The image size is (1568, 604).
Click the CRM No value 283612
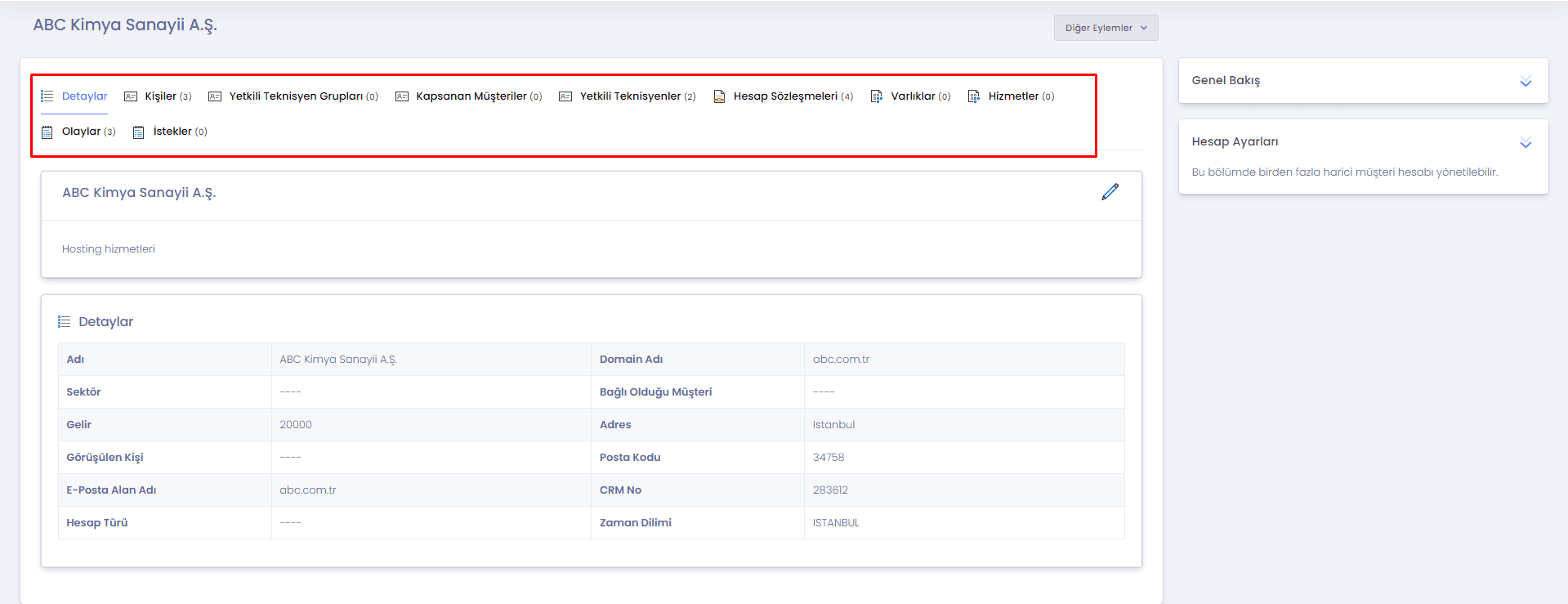830,490
